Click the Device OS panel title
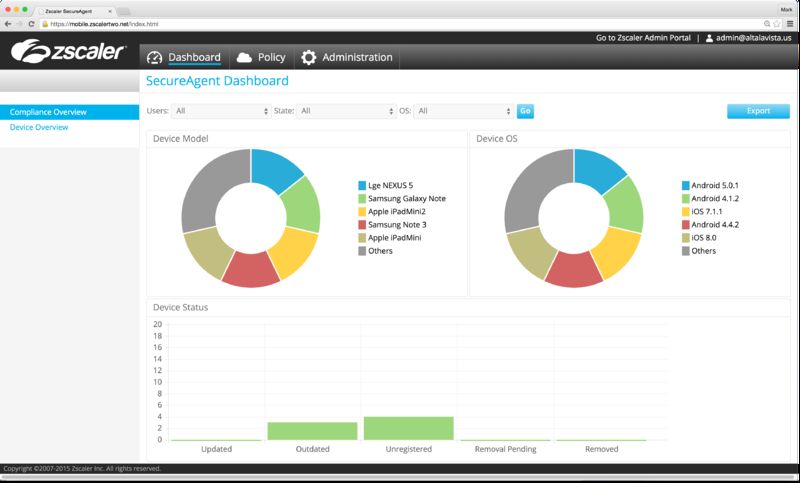Image resolution: width=800 pixels, height=483 pixels. pos(496,139)
